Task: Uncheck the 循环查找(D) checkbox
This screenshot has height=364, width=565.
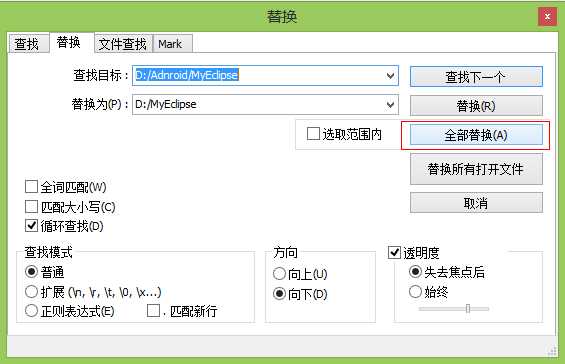Action: click(31, 226)
